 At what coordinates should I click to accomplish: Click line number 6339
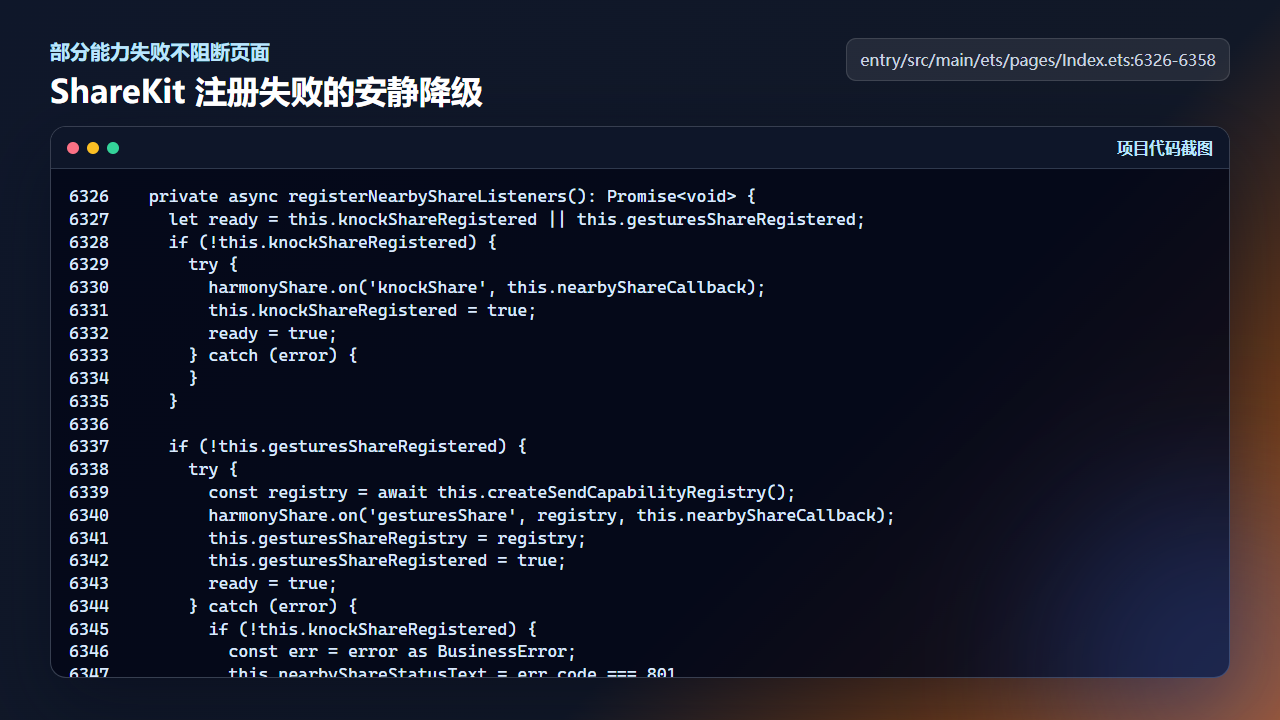(x=89, y=492)
